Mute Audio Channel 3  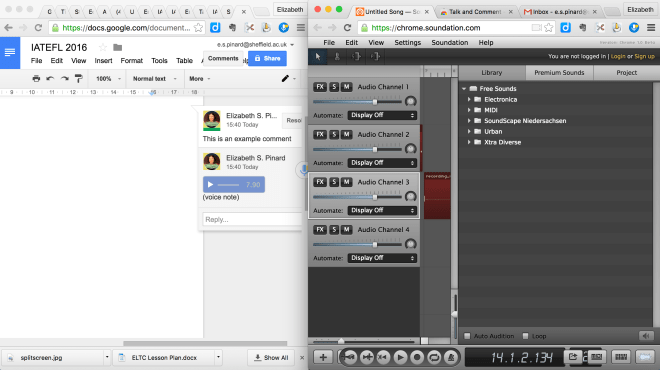346,182
